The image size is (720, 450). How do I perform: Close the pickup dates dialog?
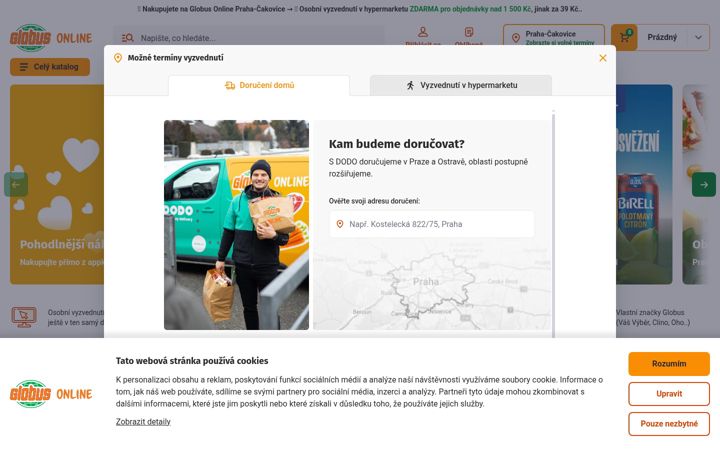602,58
